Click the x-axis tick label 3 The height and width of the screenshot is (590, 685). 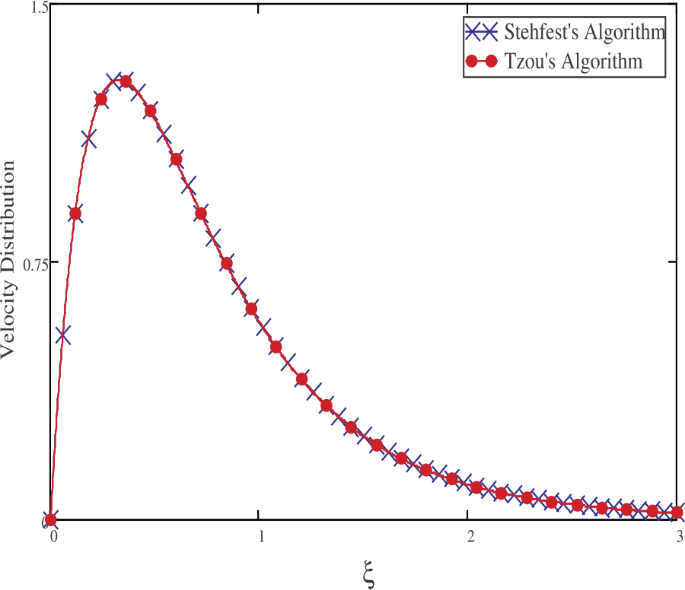(x=680, y=536)
